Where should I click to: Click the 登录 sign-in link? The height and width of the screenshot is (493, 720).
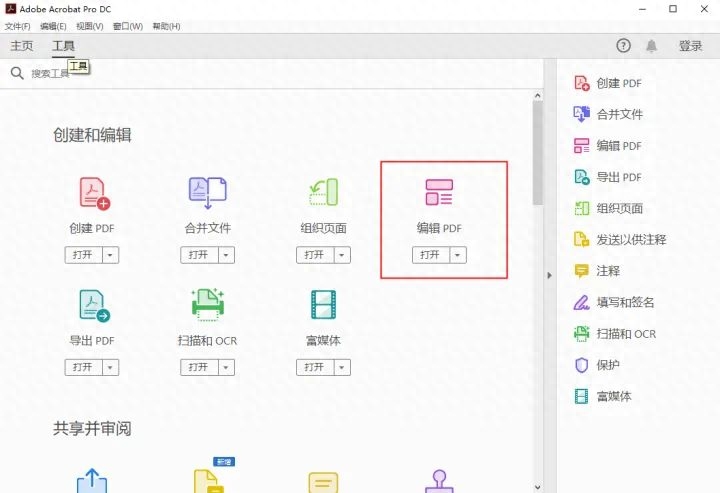pos(690,46)
